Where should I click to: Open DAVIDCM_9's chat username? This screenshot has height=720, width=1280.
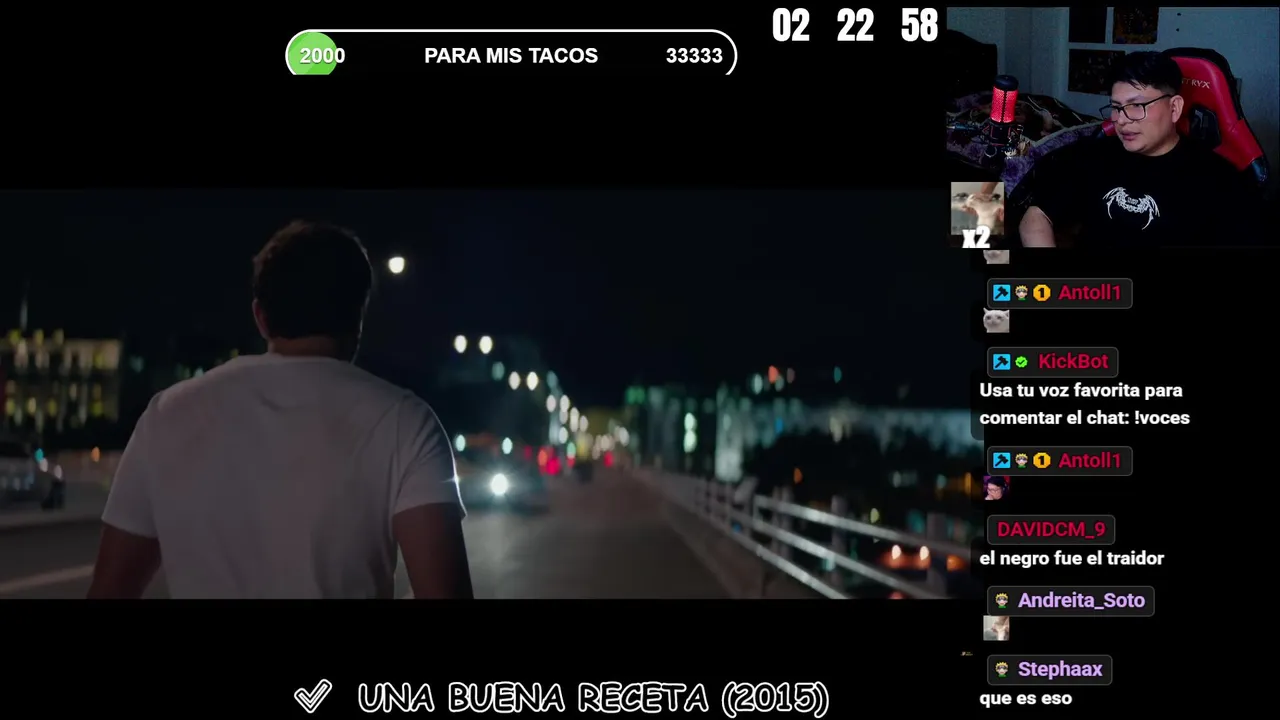pyautogui.click(x=1051, y=529)
